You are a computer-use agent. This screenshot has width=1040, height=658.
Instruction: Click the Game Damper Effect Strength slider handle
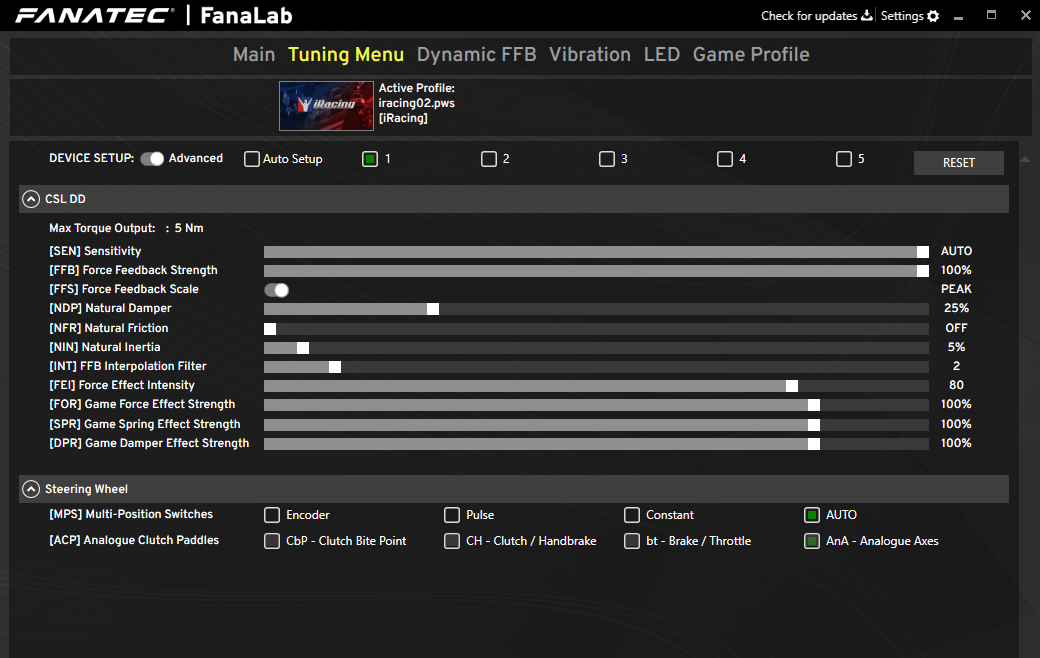tap(814, 444)
